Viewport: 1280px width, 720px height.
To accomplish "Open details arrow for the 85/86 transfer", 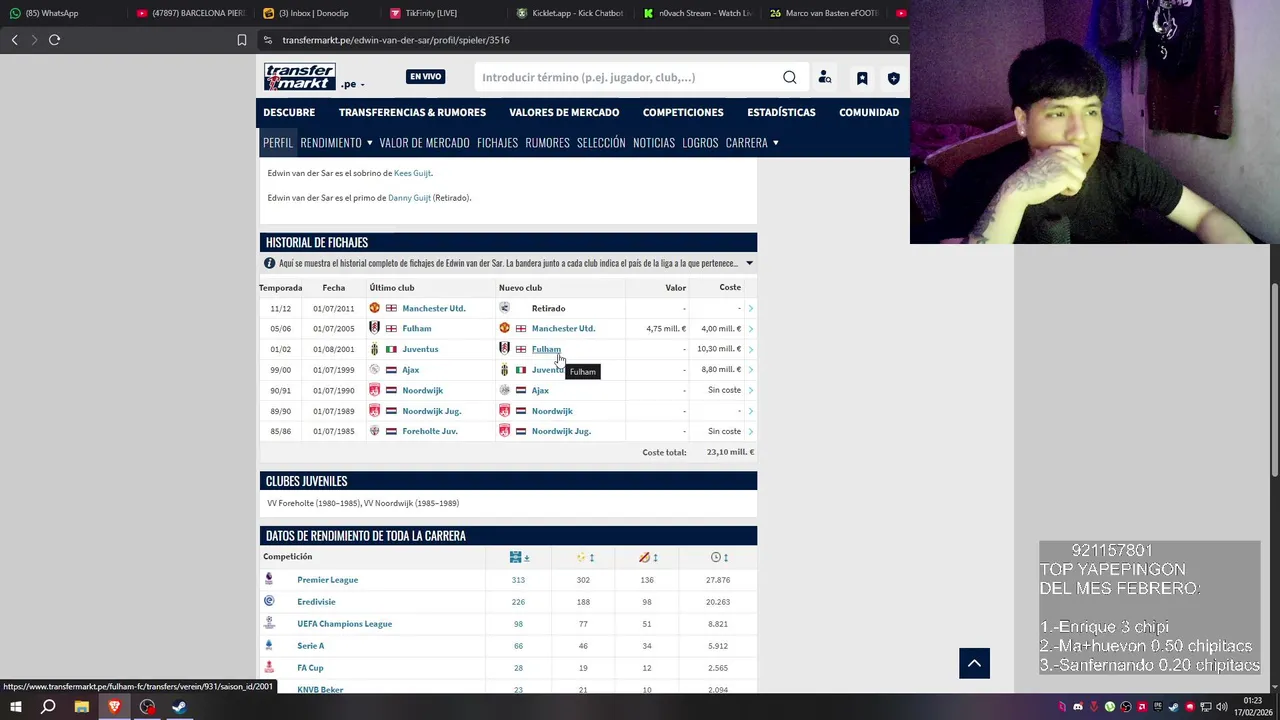I will 750,431.
